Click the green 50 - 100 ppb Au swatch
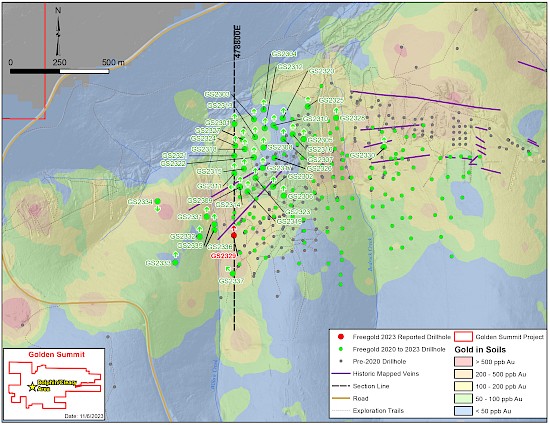Viewport: 550px width, 425px height. [463, 398]
